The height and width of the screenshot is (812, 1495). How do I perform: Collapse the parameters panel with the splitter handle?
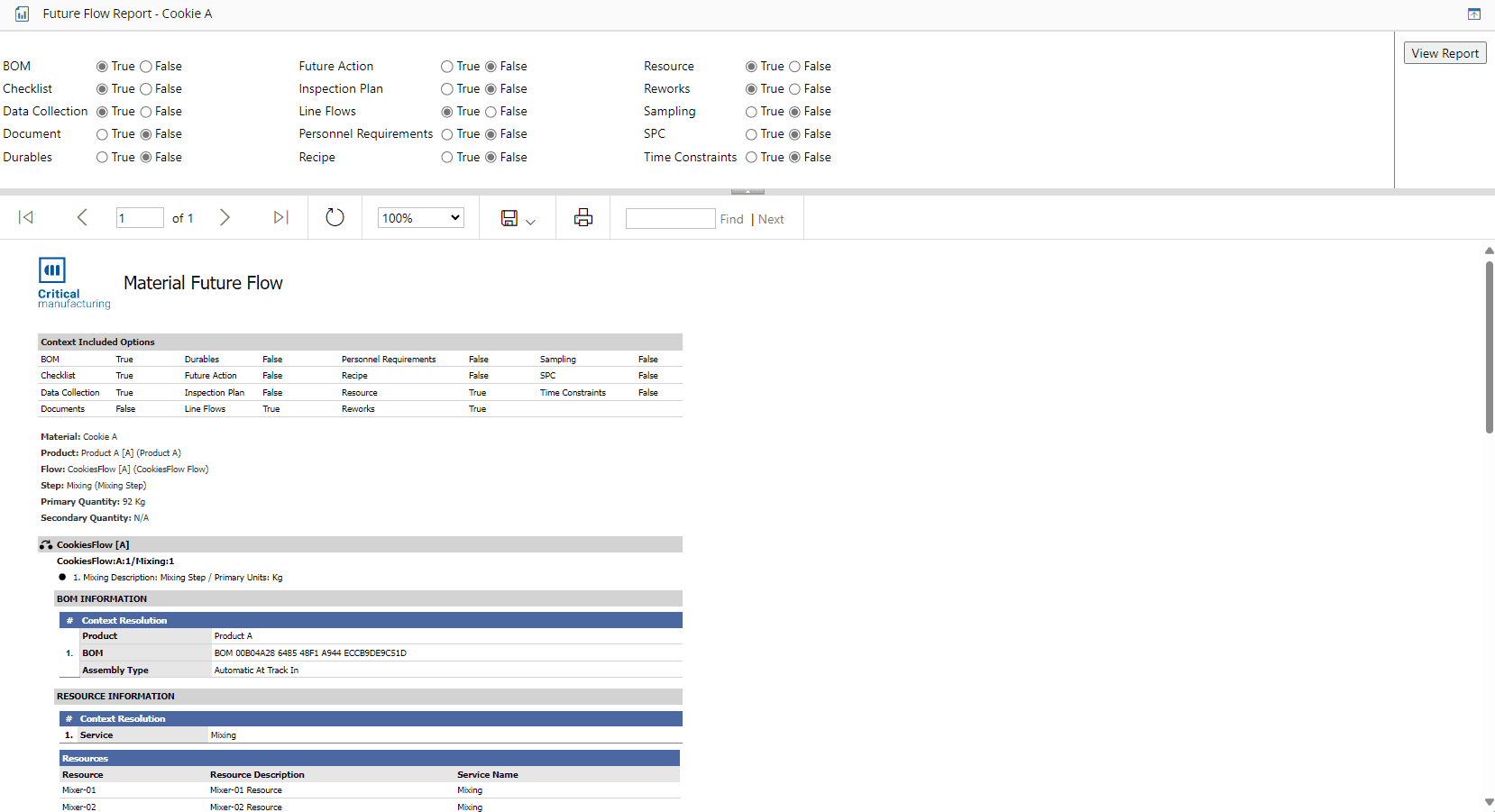click(x=747, y=192)
